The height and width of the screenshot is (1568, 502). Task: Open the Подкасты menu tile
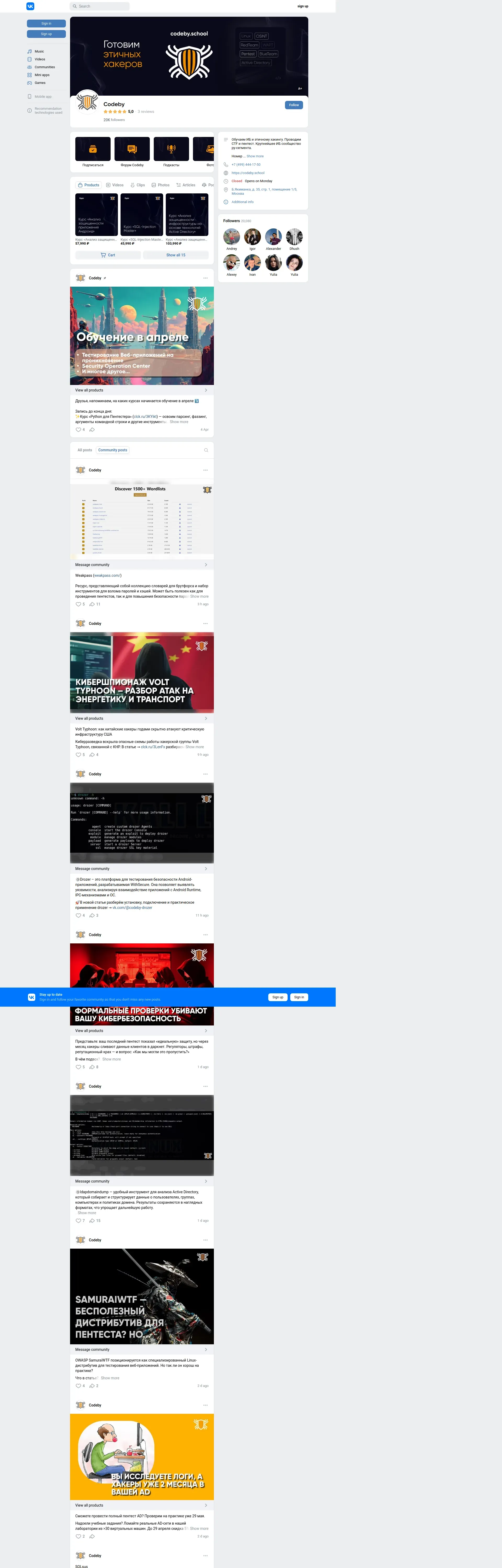[171, 152]
